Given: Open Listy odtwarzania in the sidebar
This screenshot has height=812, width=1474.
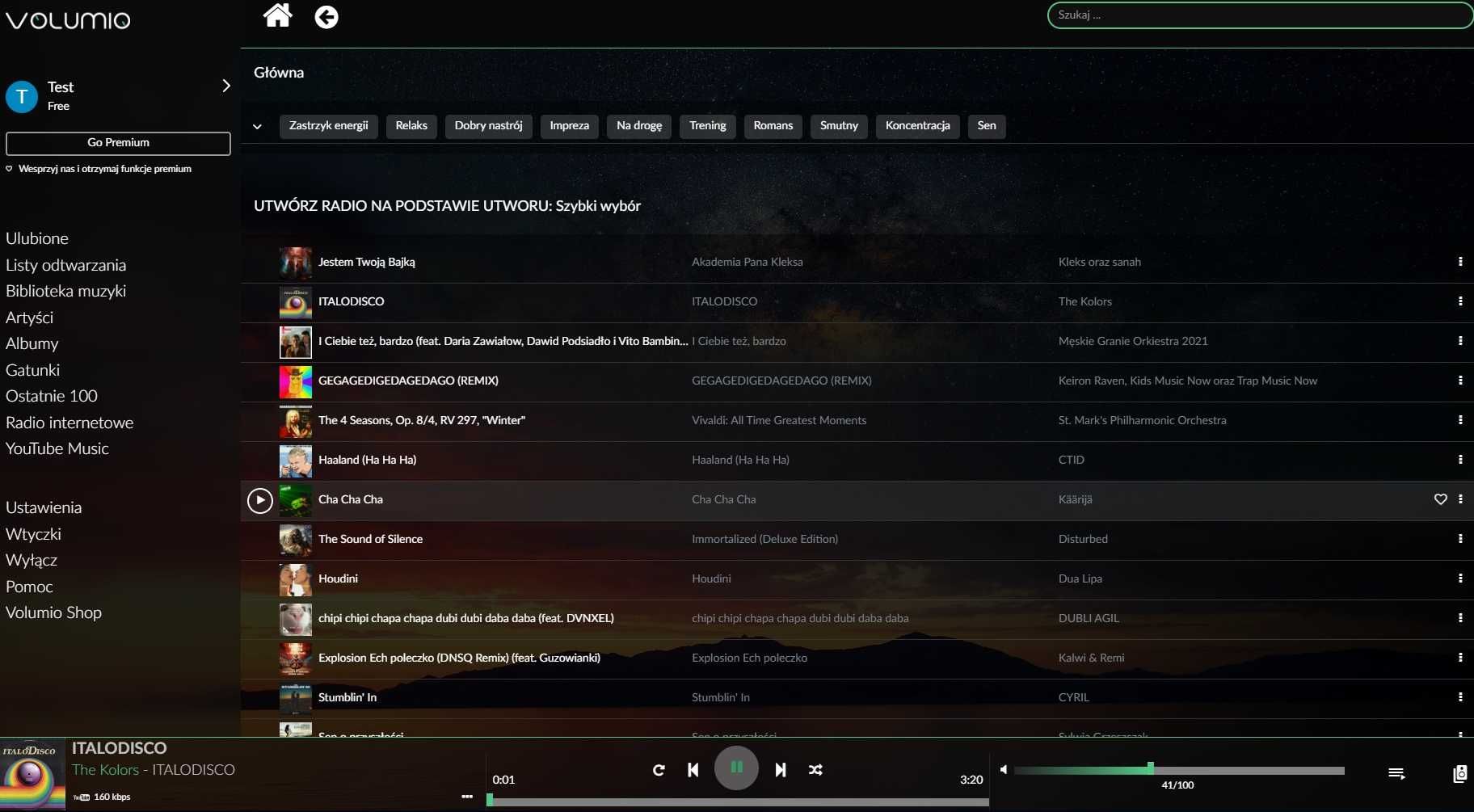Looking at the screenshot, I should coord(65,265).
